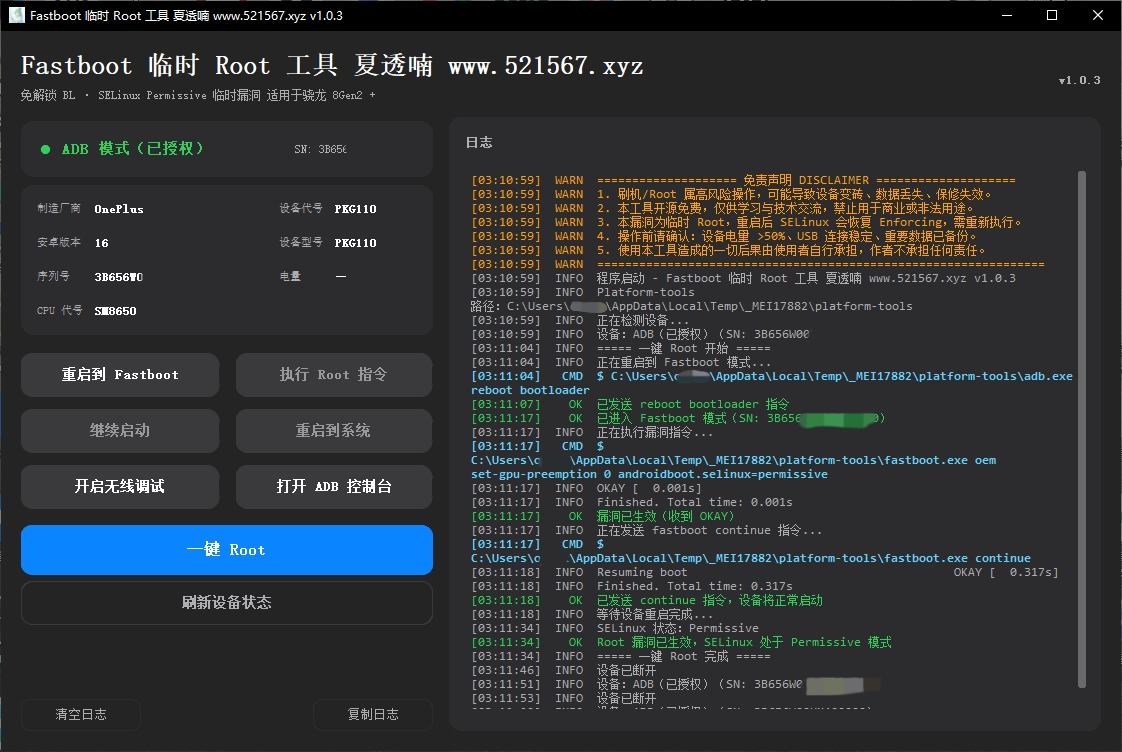Viewport: 1122px width, 752px height.
Task: Click the green ADB status dot
Action: coord(46,150)
